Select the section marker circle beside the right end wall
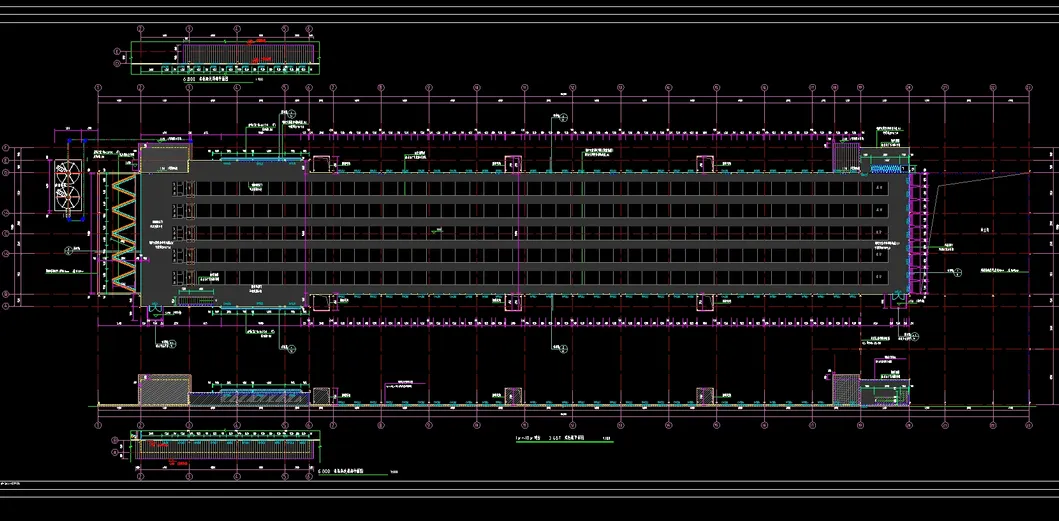Viewport: 1059px width, 521px height. (x=946, y=248)
